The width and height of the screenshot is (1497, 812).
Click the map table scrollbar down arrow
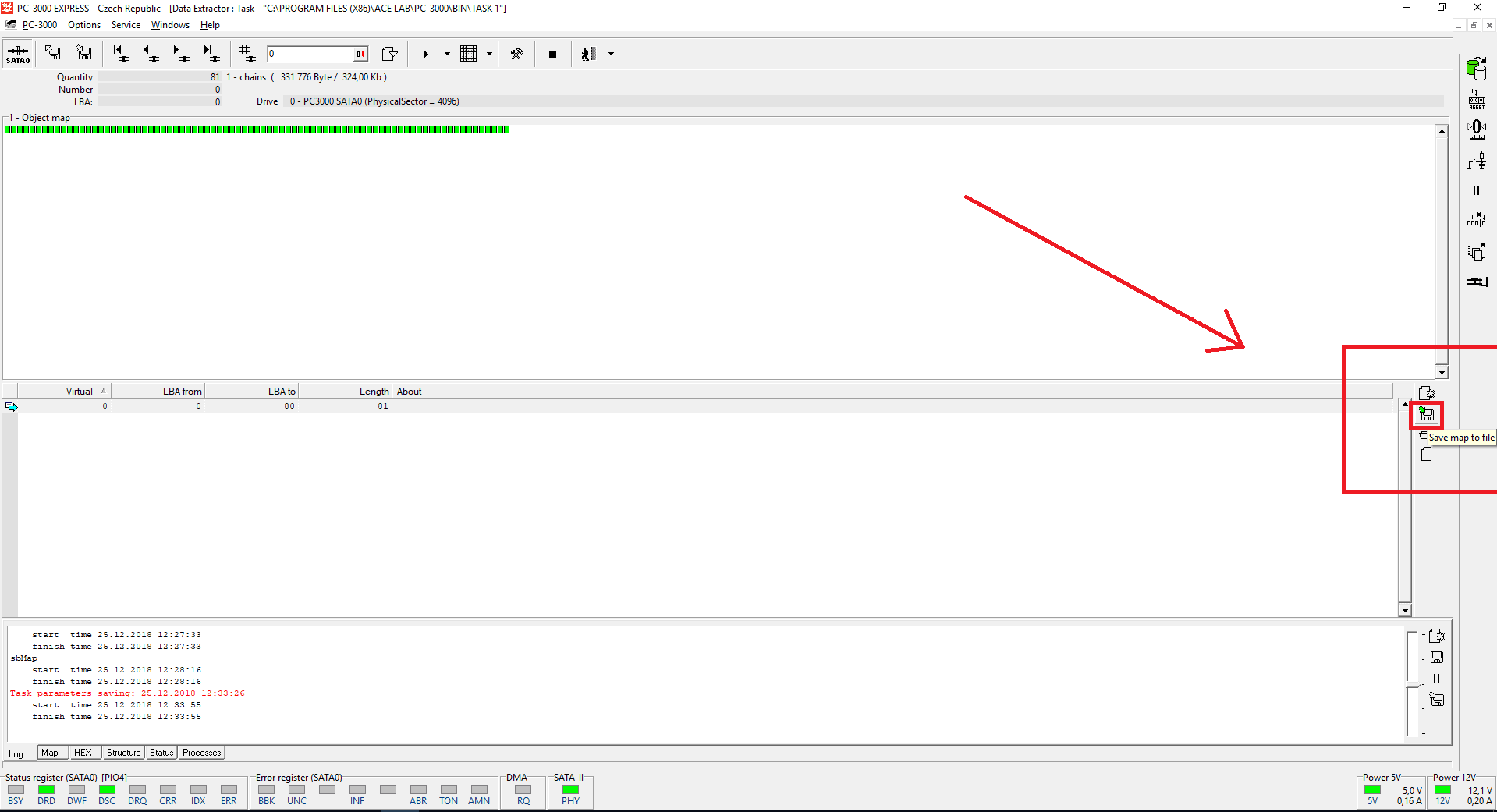tap(1405, 610)
